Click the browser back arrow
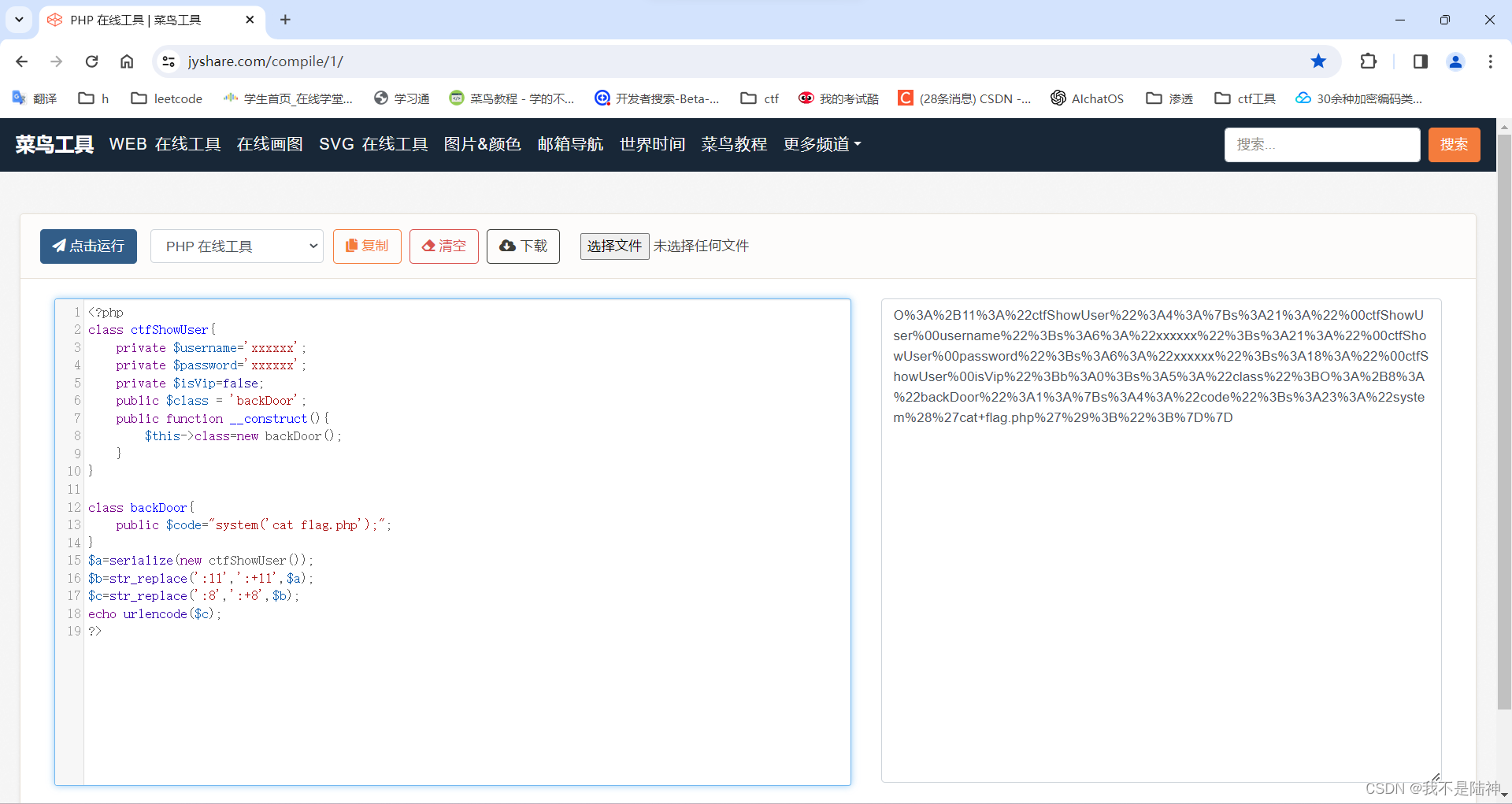The image size is (1512, 804). (x=21, y=61)
